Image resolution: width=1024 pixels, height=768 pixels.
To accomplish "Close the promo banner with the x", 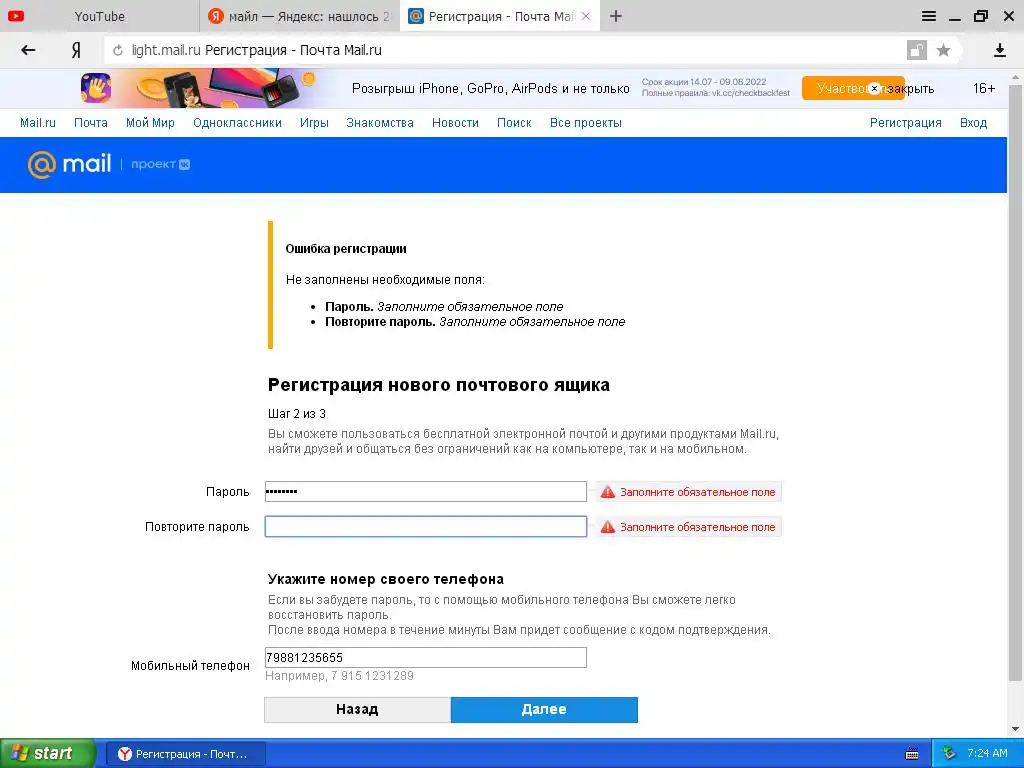I will pos(874,88).
